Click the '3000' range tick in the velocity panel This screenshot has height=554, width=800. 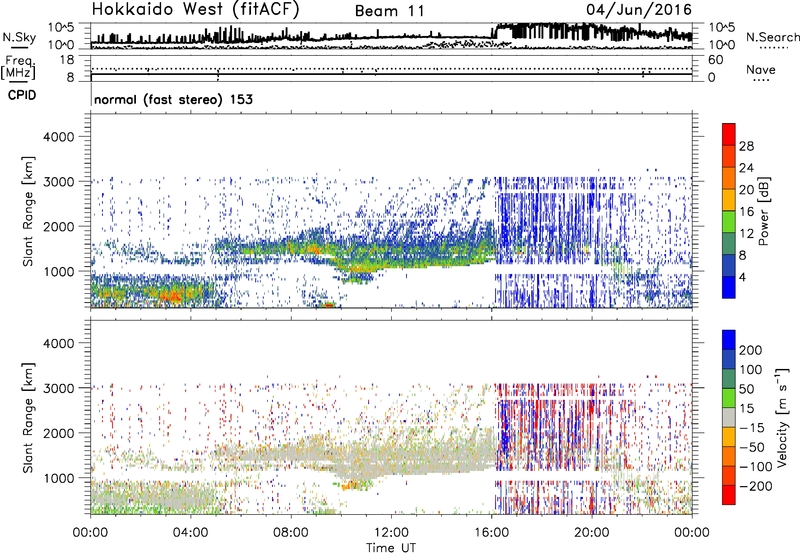[59, 388]
